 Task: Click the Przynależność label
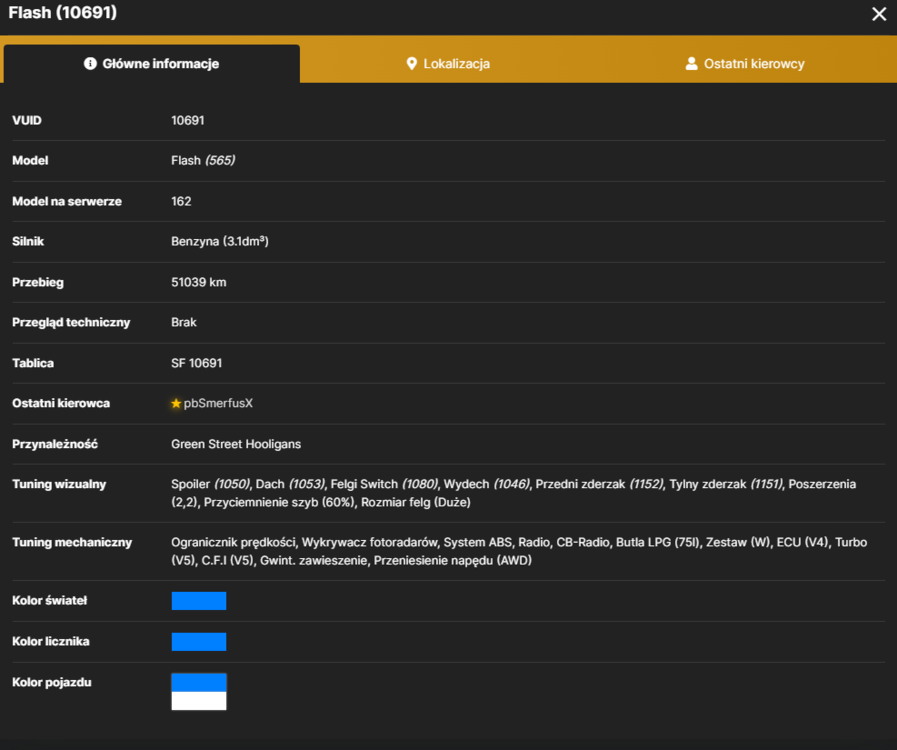click(55, 444)
